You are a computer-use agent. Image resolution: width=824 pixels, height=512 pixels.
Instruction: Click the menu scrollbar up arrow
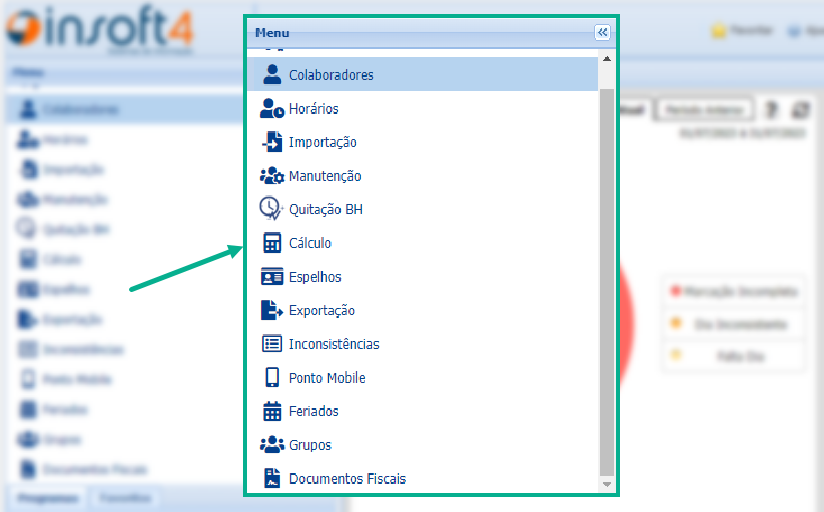[x=606, y=58]
